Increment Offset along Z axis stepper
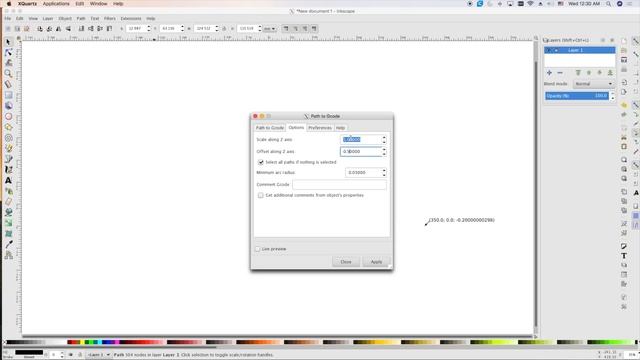Viewport: 640px width, 360px height. pos(384,149)
